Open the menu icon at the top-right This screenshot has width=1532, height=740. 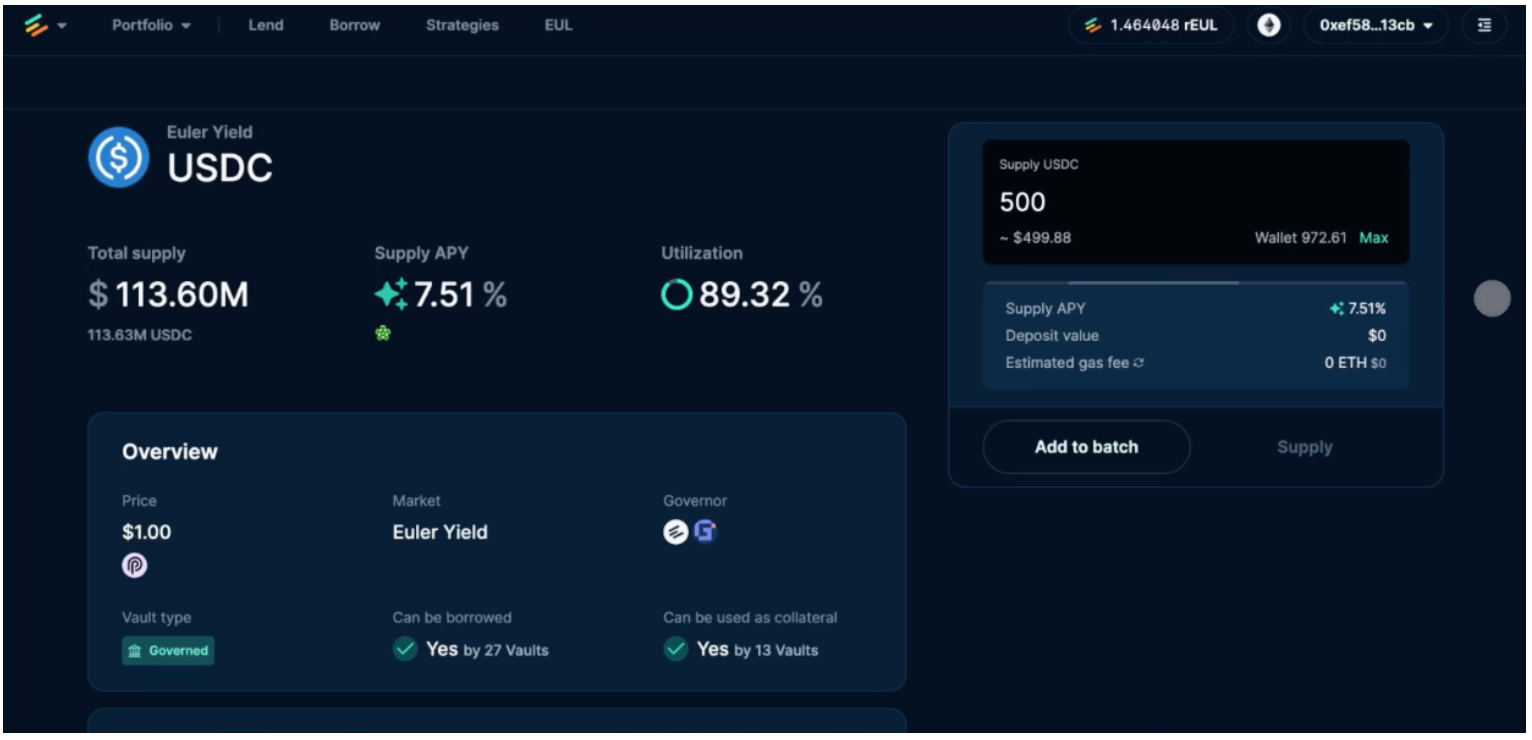[x=1484, y=26]
